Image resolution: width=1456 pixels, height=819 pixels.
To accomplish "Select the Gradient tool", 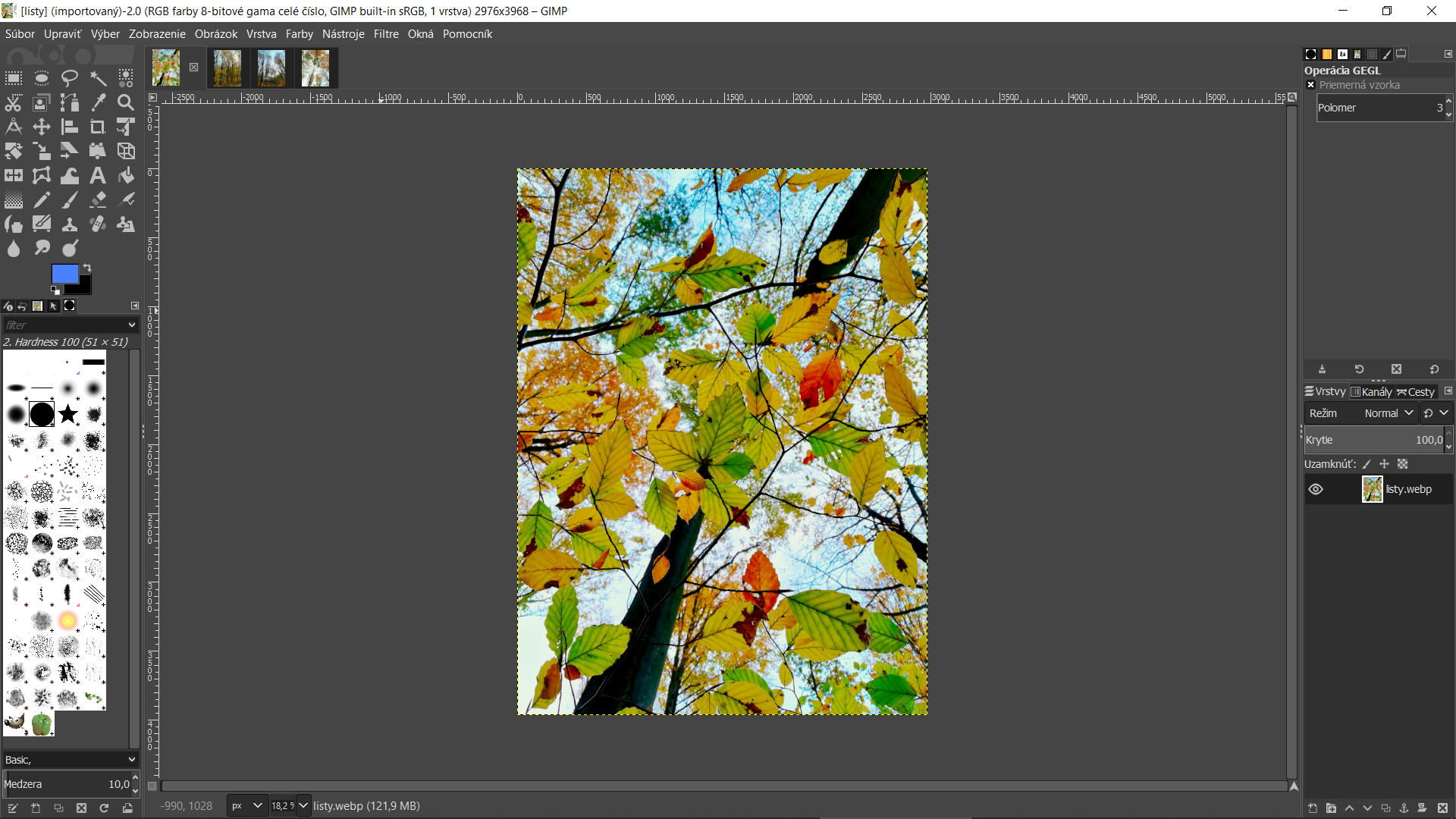I will tap(14, 200).
